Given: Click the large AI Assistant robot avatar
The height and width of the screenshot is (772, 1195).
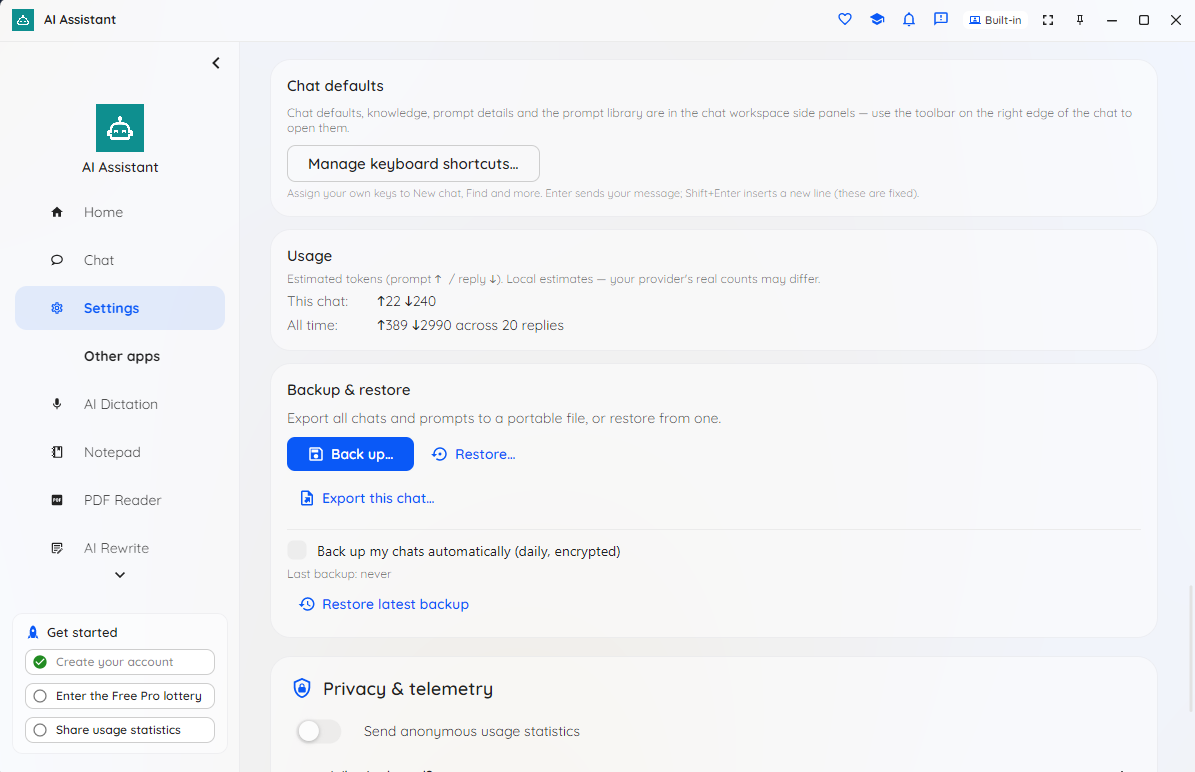Looking at the screenshot, I should coord(120,128).
